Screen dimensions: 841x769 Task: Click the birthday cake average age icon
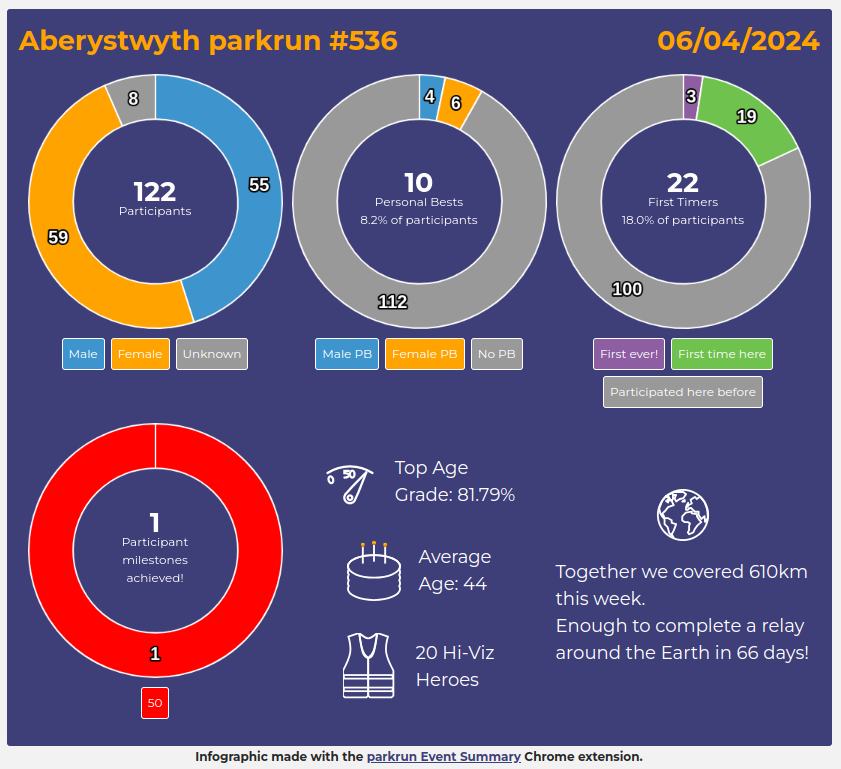[374, 571]
